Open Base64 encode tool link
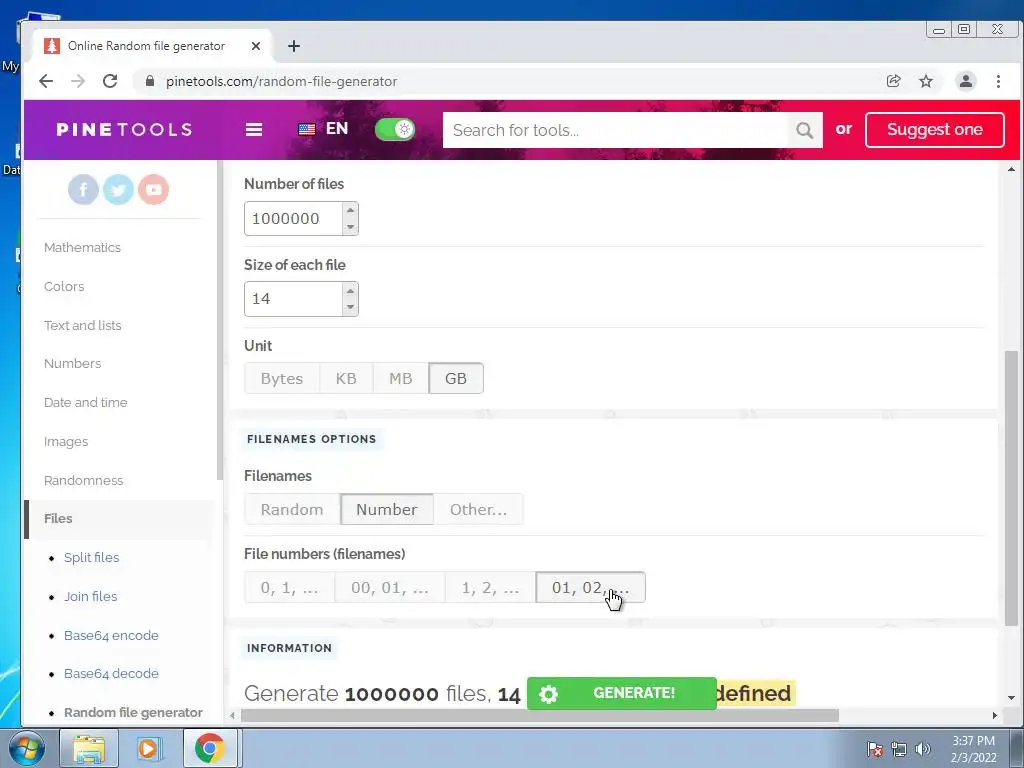1024x768 pixels. [111, 635]
